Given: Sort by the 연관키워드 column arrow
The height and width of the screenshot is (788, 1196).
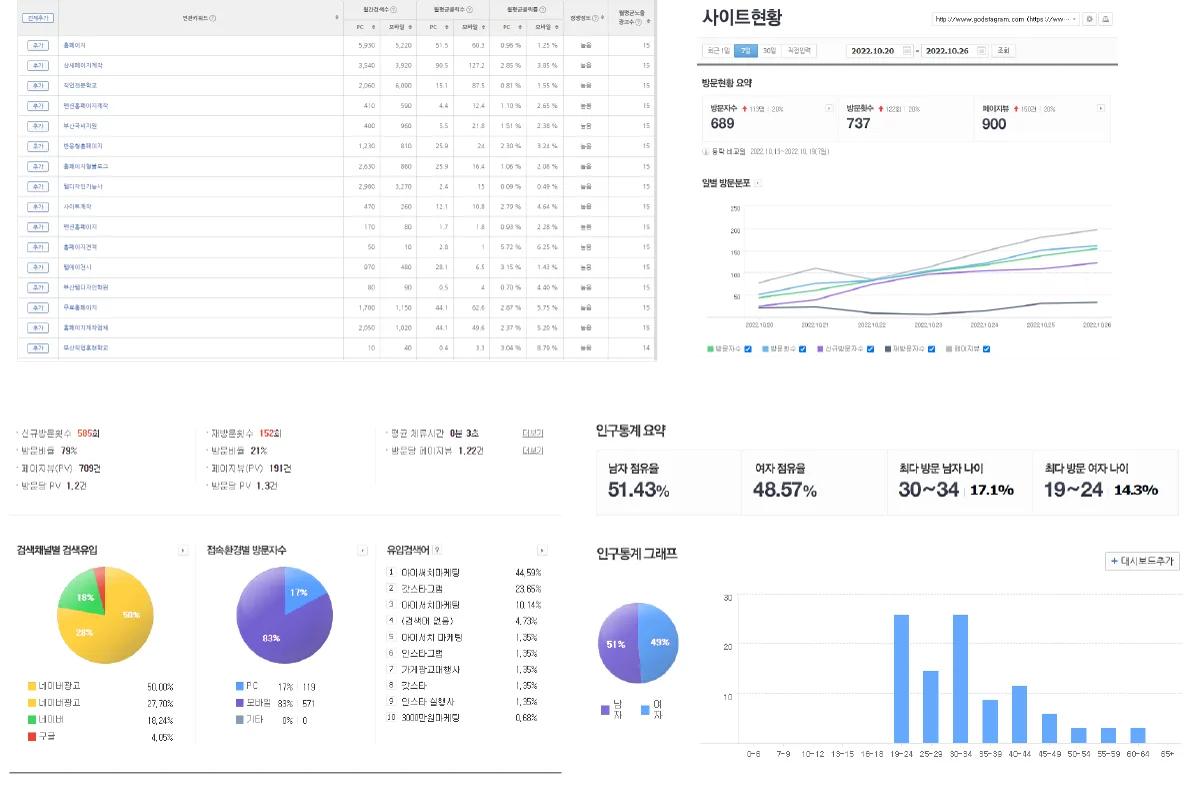Looking at the screenshot, I should pyautogui.click(x=336, y=18).
